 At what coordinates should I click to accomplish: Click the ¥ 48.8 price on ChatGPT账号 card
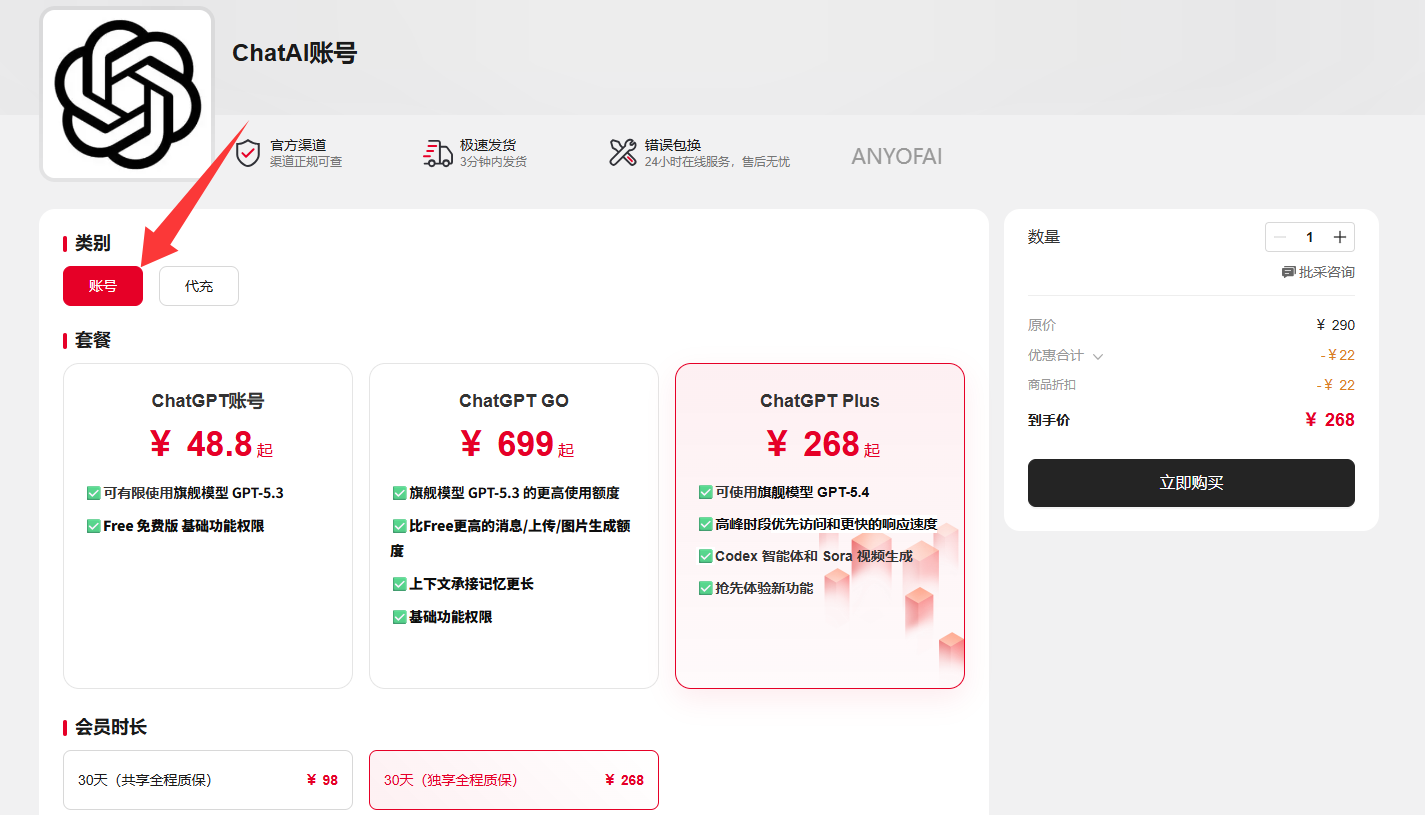211,444
